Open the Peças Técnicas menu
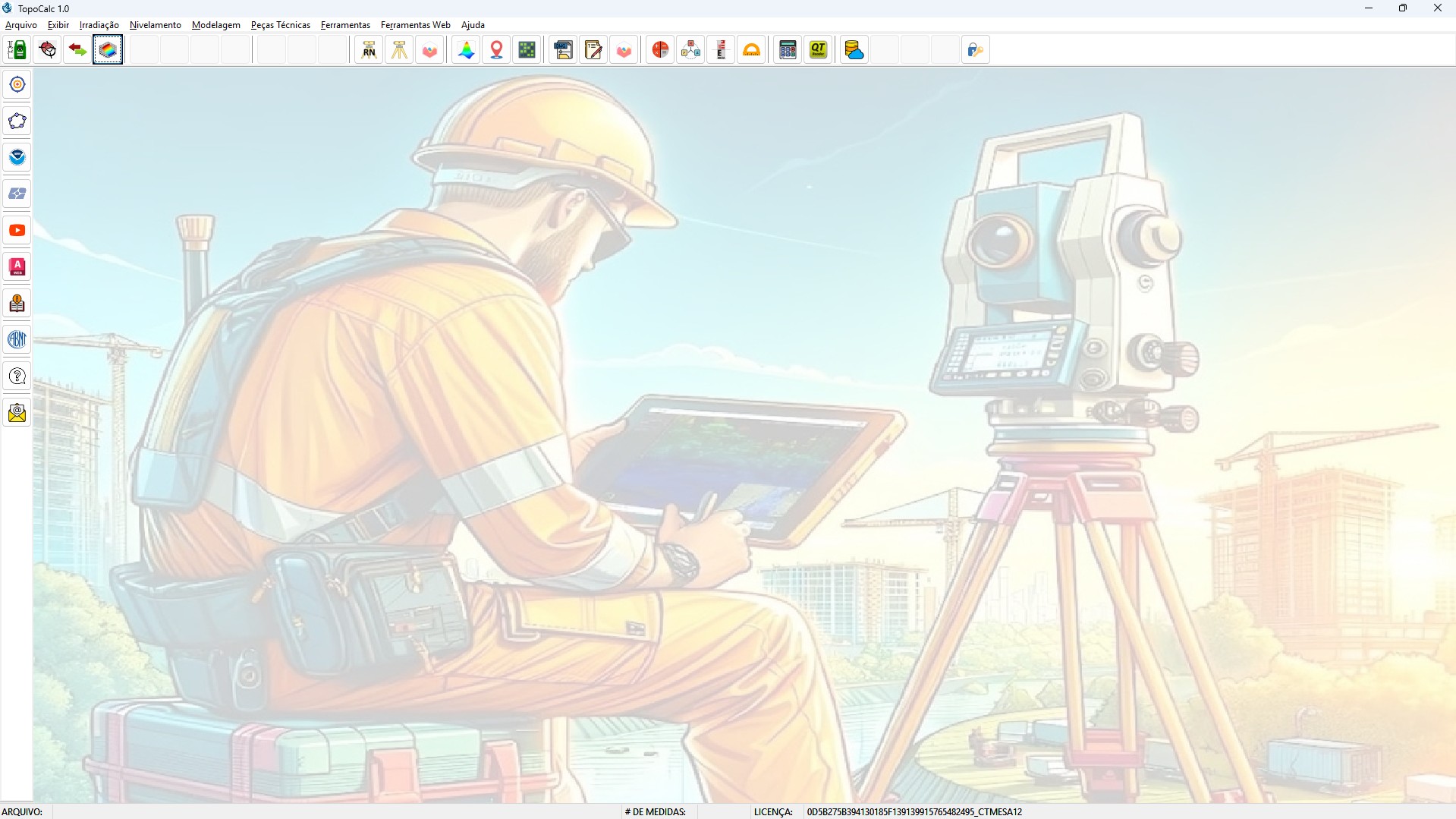 (x=281, y=25)
